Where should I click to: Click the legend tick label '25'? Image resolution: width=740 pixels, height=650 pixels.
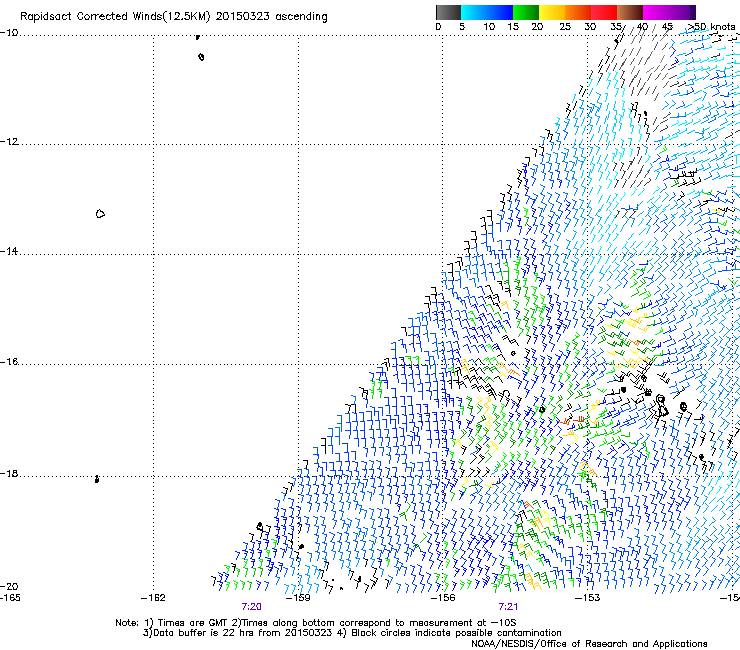coord(564,26)
